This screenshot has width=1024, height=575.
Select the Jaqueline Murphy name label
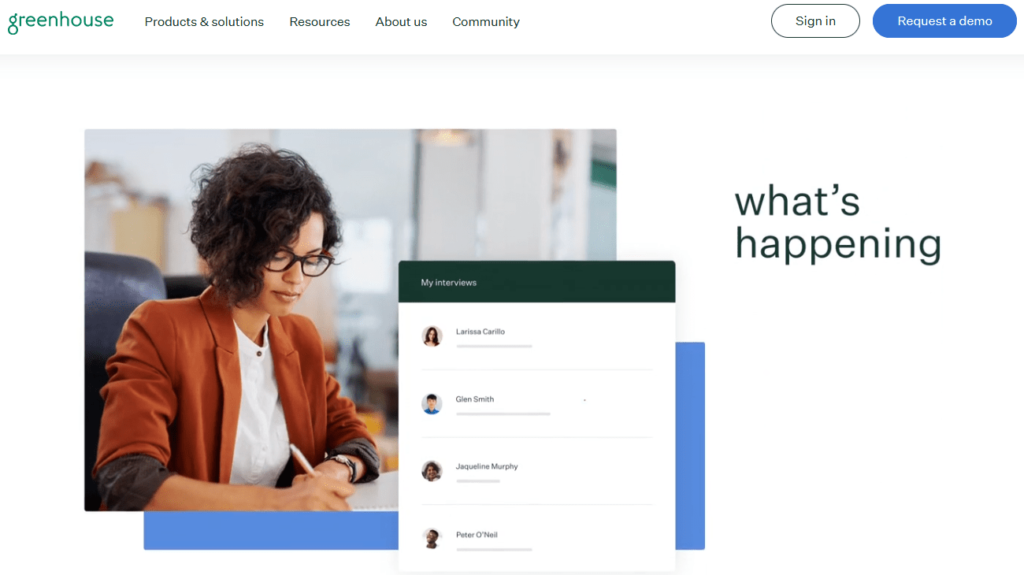(487, 467)
